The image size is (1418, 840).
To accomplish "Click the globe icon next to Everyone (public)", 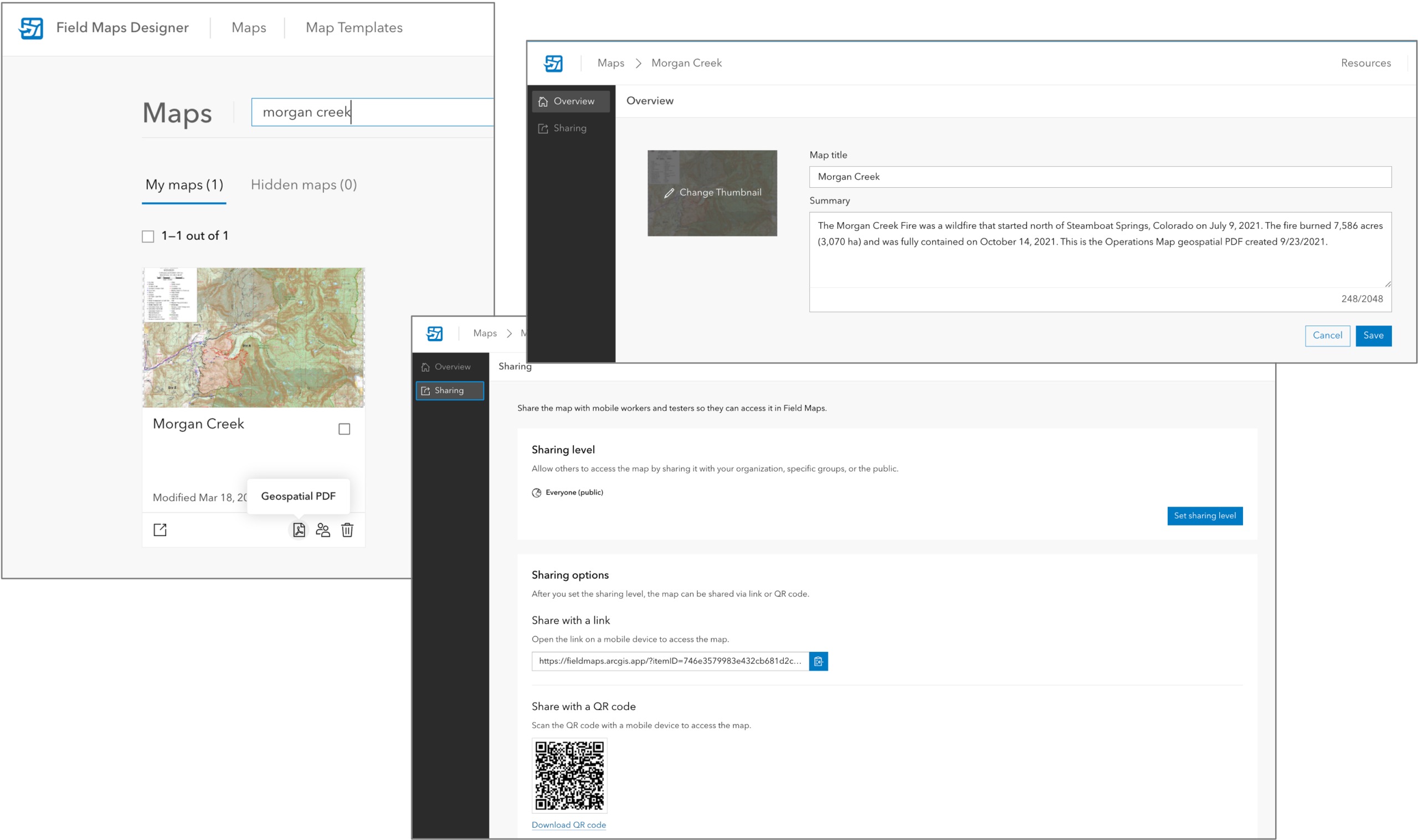I will coord(536,492).
